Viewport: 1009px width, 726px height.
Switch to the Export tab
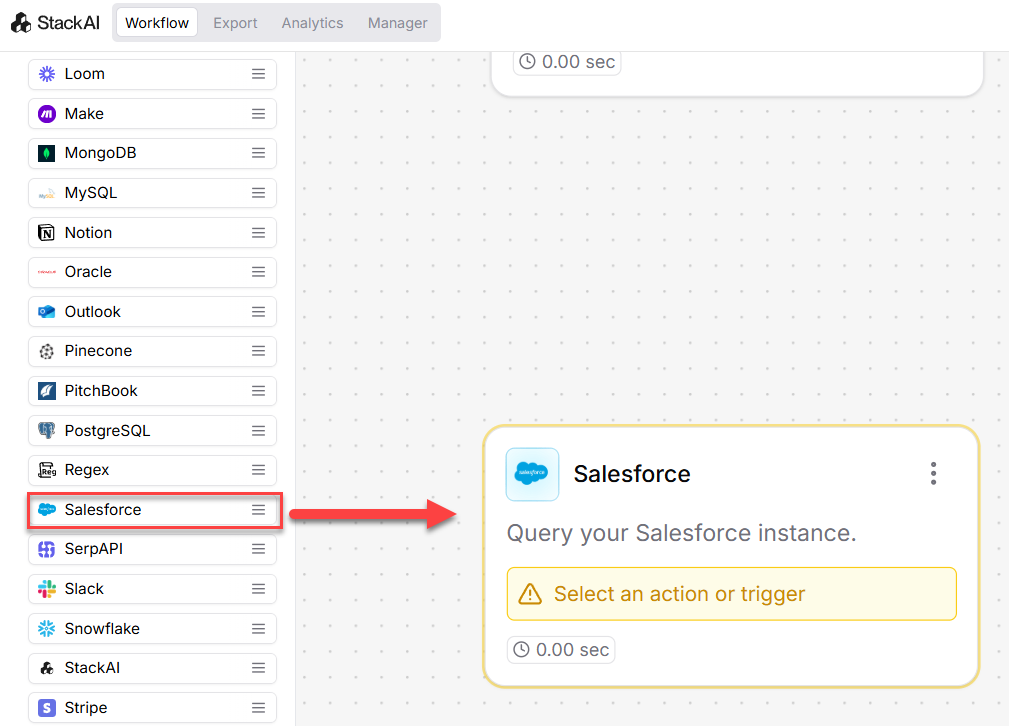coord(235,23)
